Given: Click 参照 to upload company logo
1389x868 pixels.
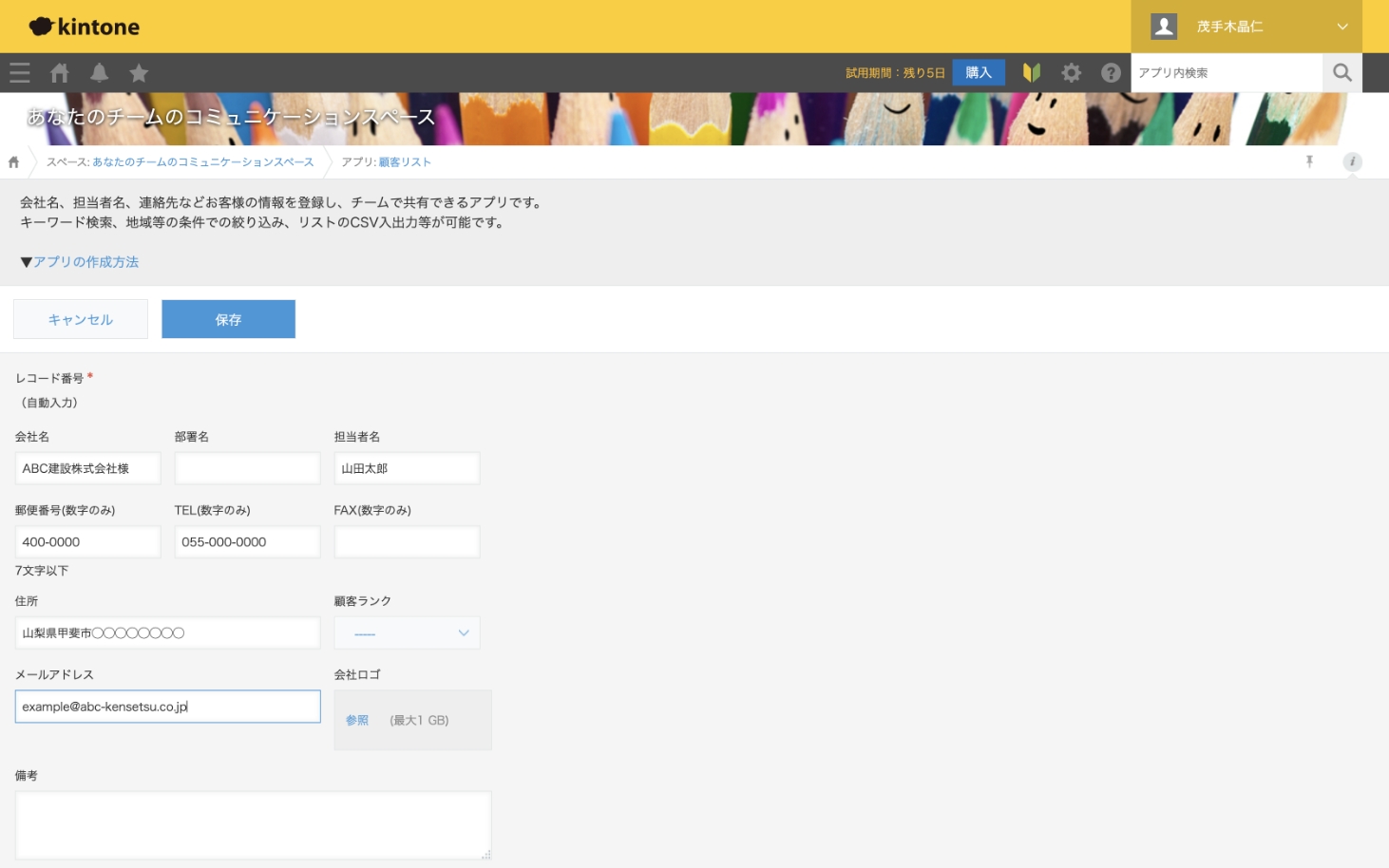Looking at the screenshot, I should pos(357,721).
